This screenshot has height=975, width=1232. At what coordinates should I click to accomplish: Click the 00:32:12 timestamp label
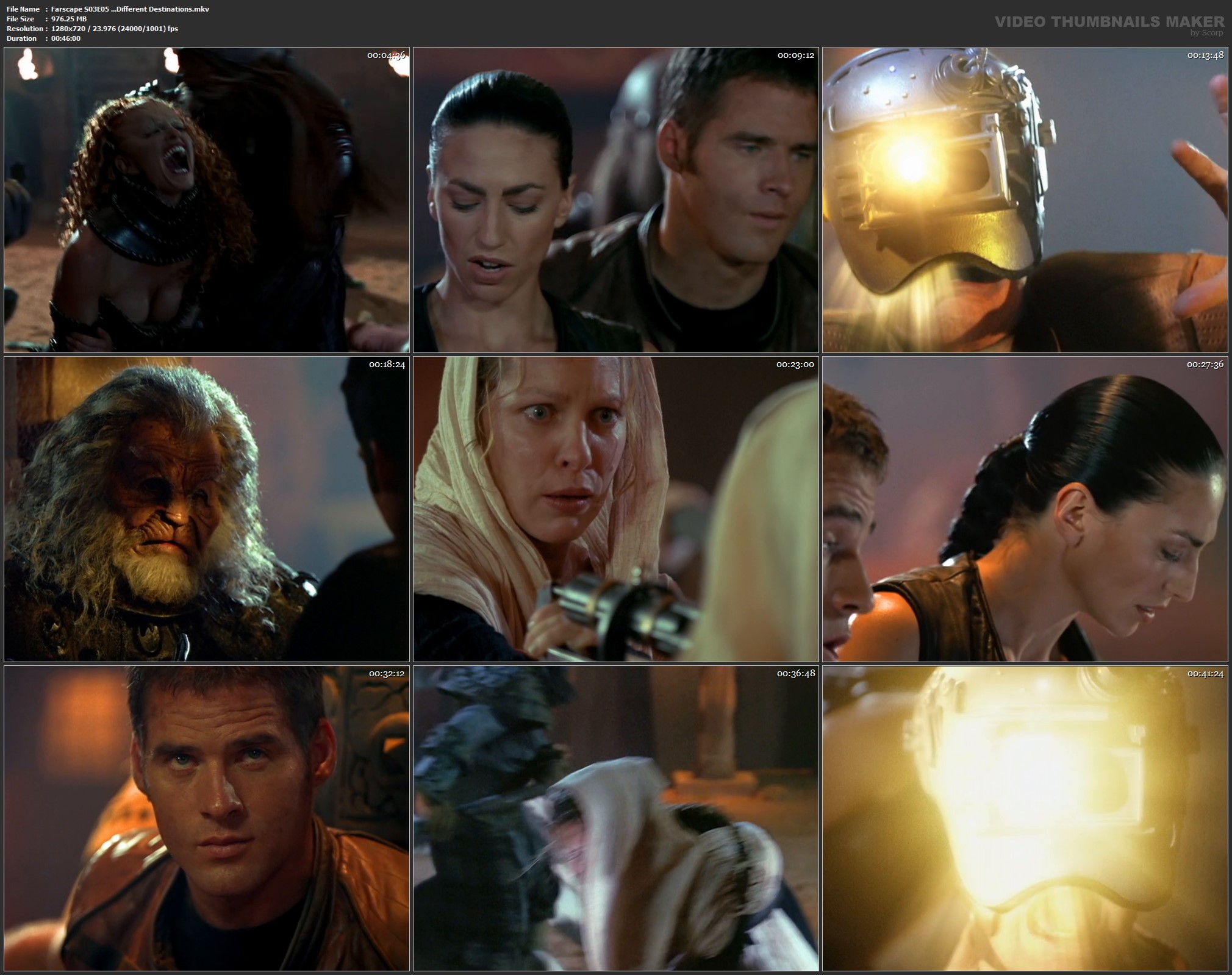pyautogui.click(x=386, y=674)
